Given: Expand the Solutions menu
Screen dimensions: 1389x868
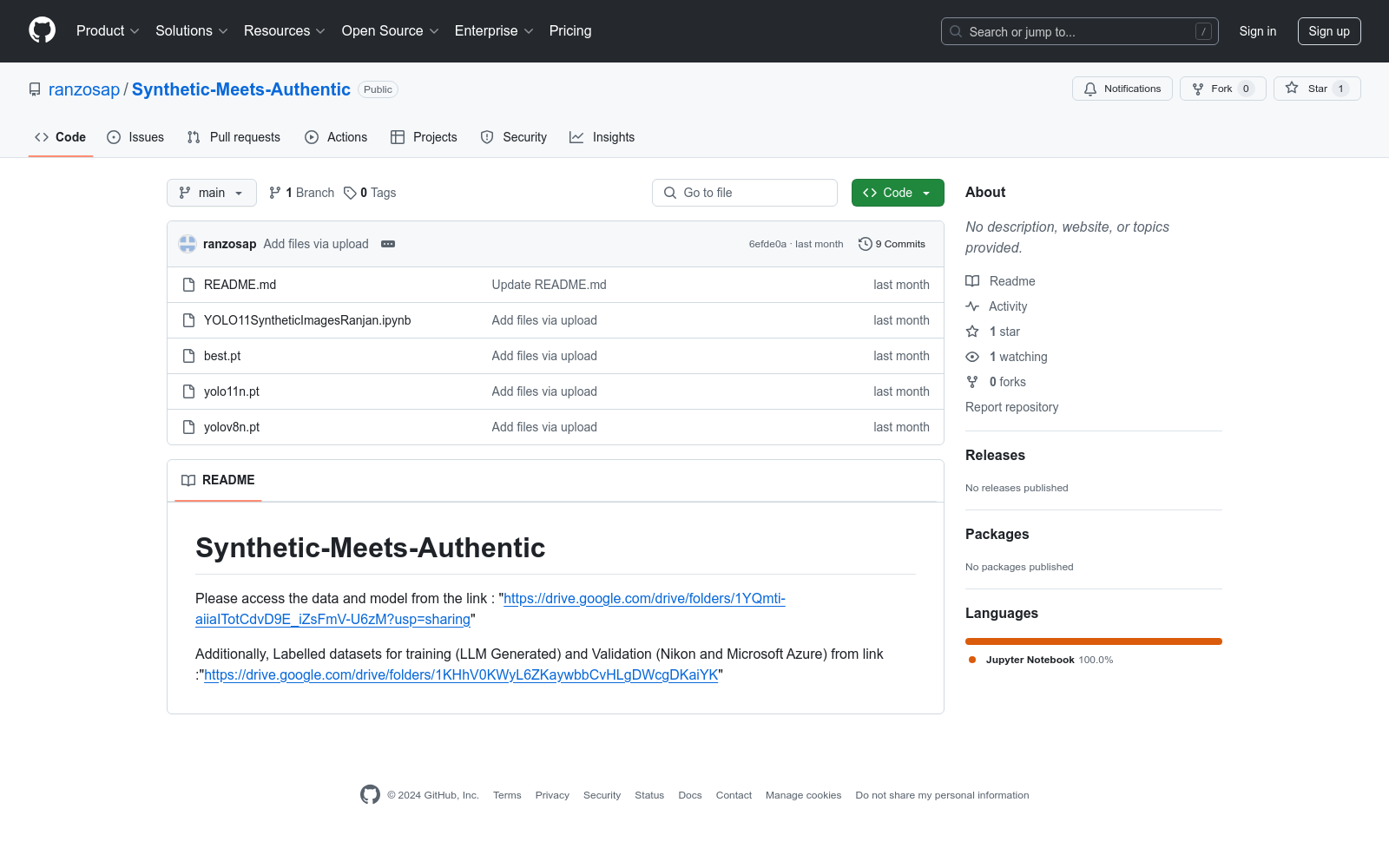Looking at the screenshot, I should click(192, 31).
